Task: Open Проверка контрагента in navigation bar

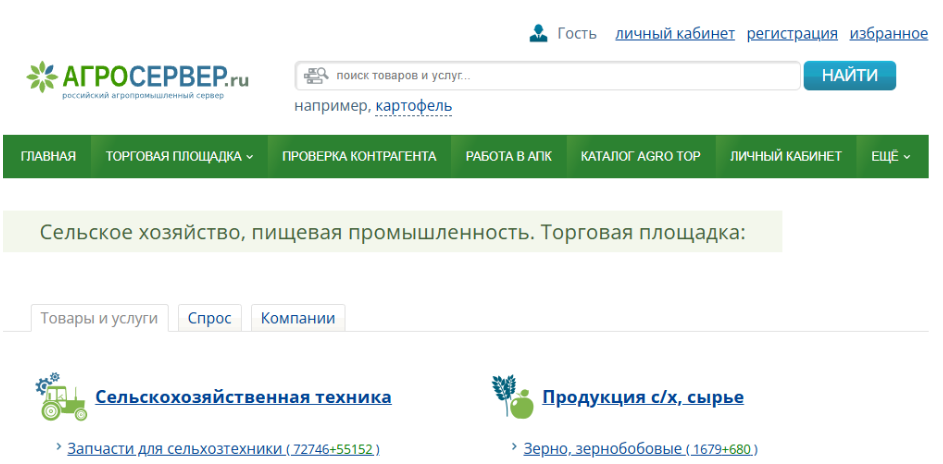Action: tap(359, 156)
